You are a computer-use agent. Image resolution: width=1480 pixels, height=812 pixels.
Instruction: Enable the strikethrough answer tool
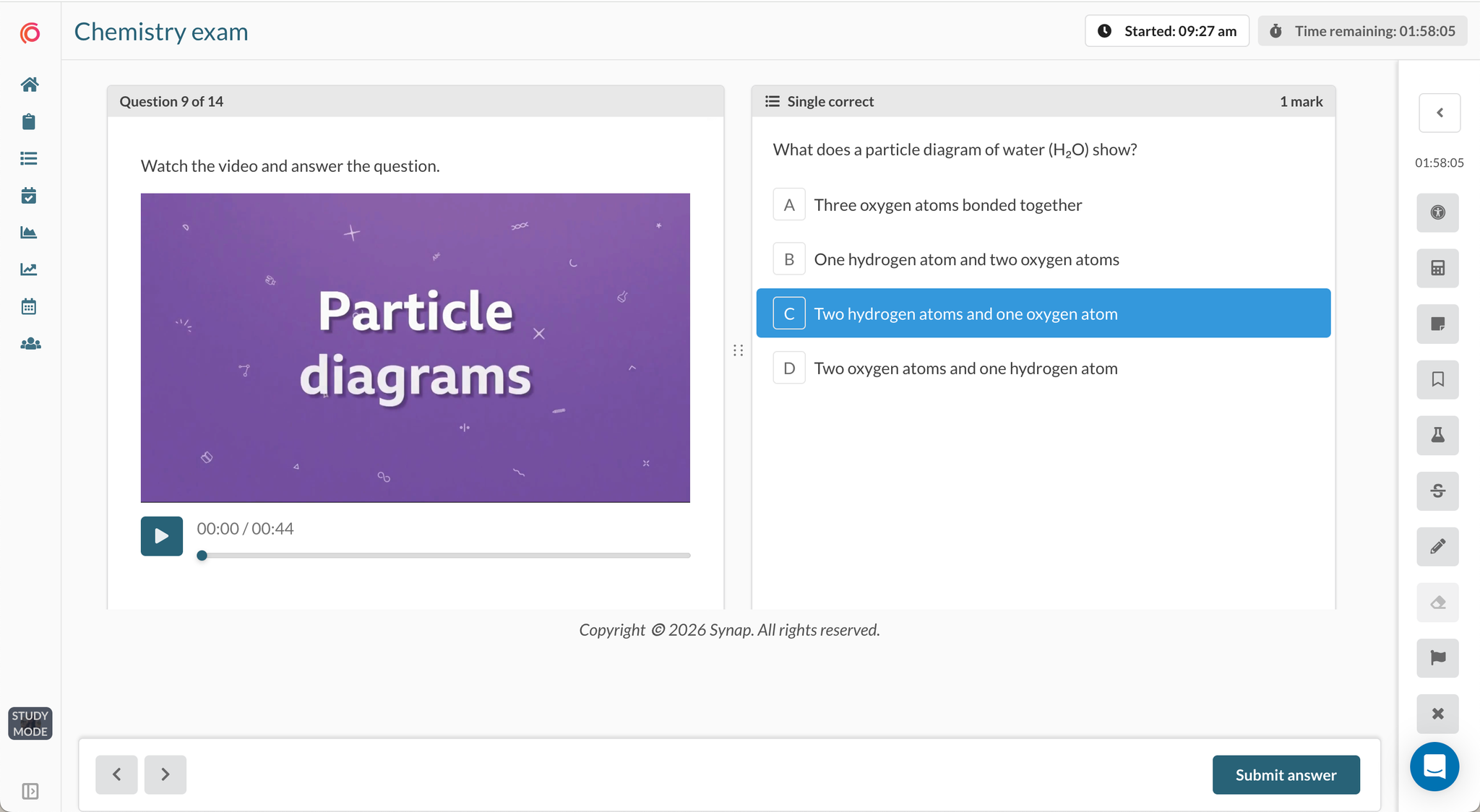click(x=1437, y=491)
